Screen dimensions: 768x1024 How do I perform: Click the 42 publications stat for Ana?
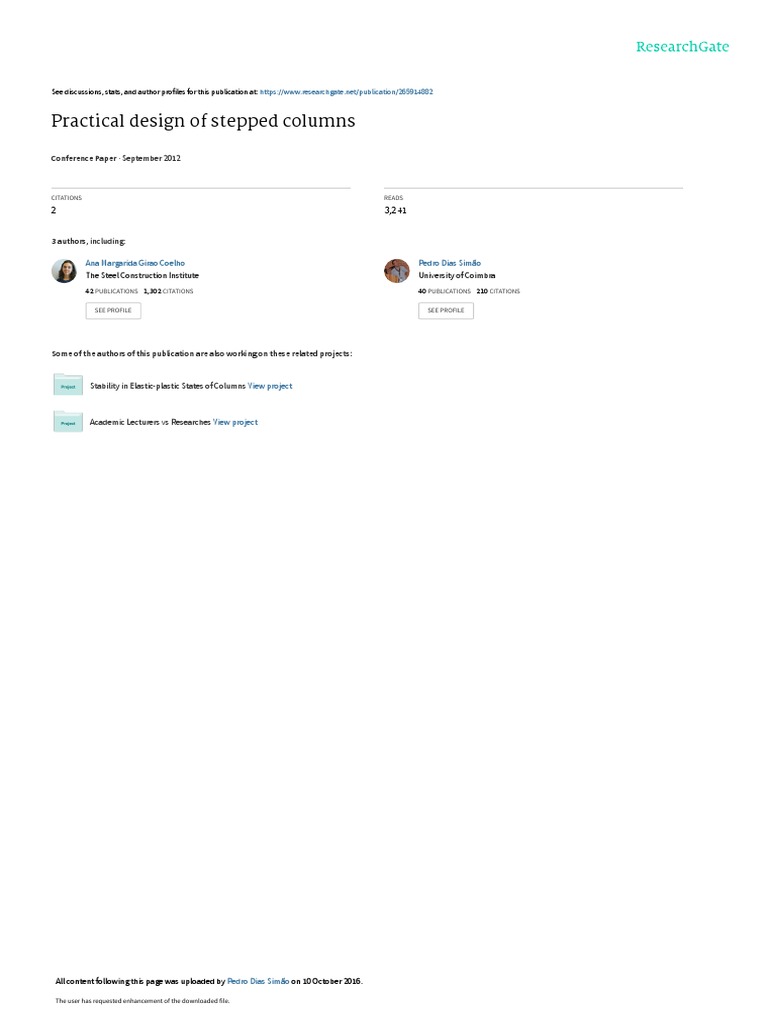(111, 291)
